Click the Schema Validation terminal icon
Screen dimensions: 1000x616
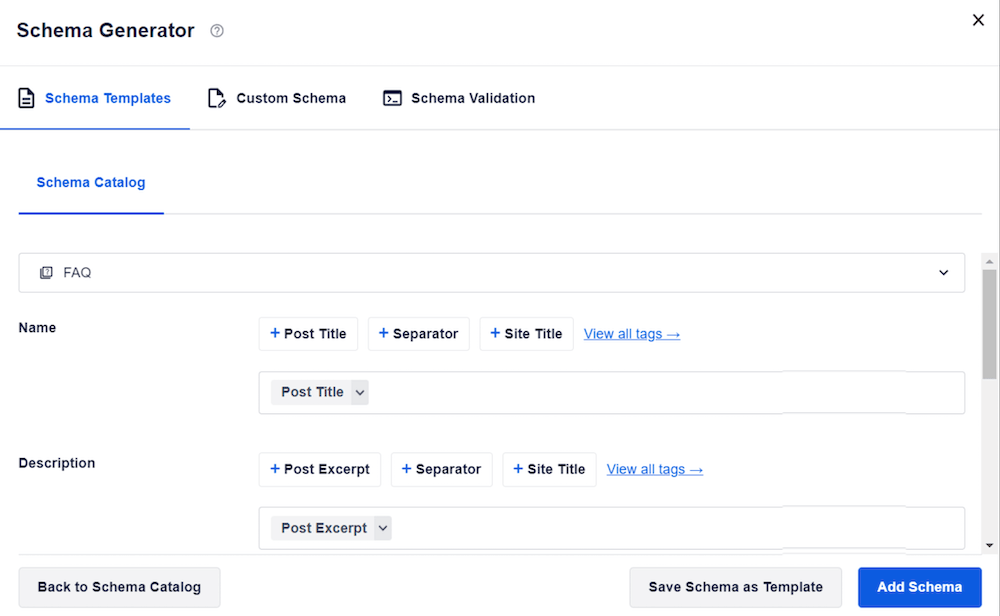[x=392, y=98]
